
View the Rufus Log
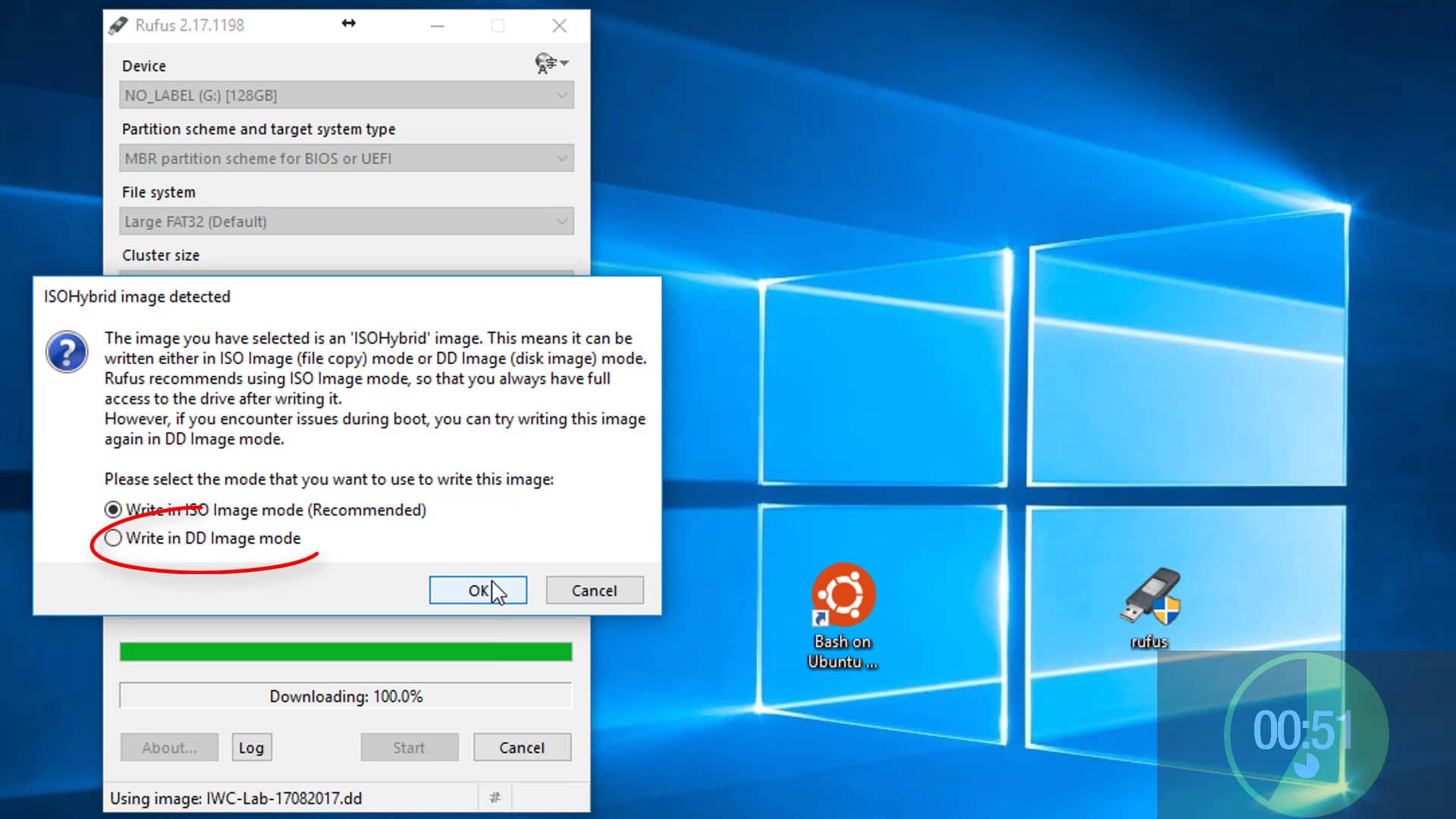coord(251,747)
